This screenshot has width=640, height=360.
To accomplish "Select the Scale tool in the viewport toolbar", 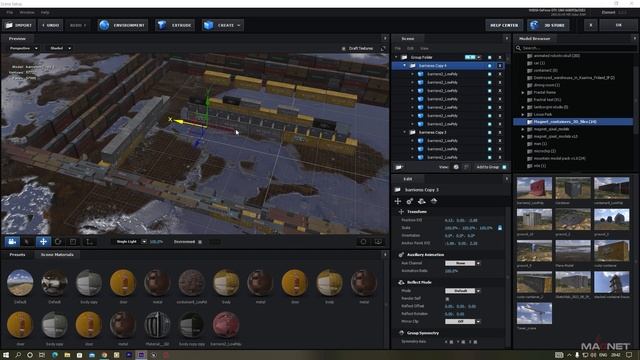I will tap(73, 242).
